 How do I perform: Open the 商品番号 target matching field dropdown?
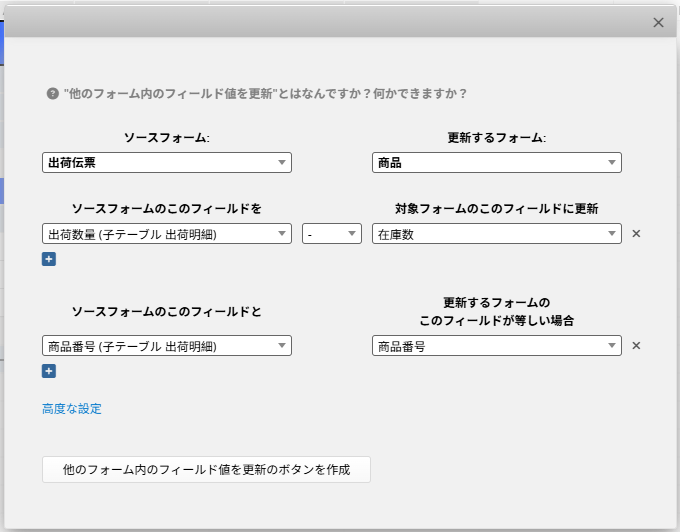pyautogui.click(x=496, y=346)
